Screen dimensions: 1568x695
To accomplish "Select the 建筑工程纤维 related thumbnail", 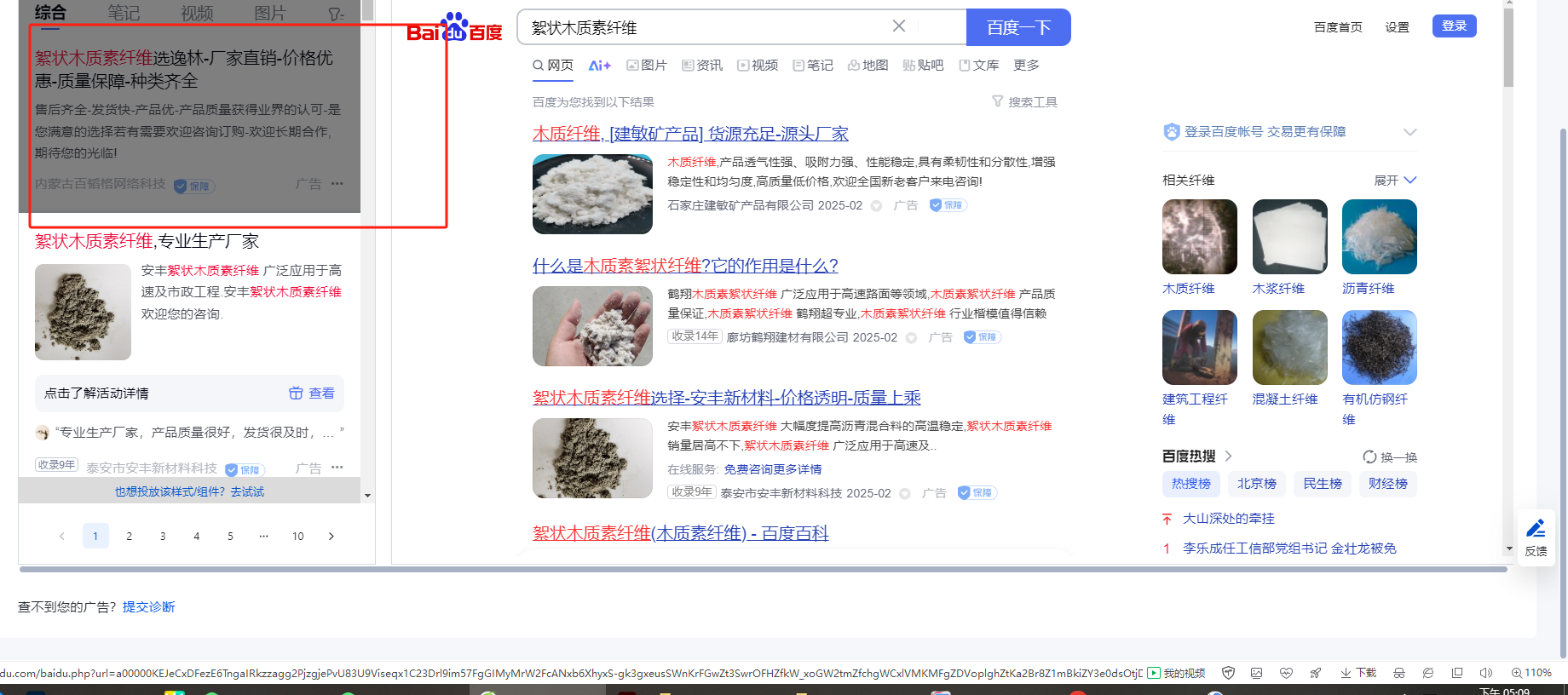I will (1200, 347).
